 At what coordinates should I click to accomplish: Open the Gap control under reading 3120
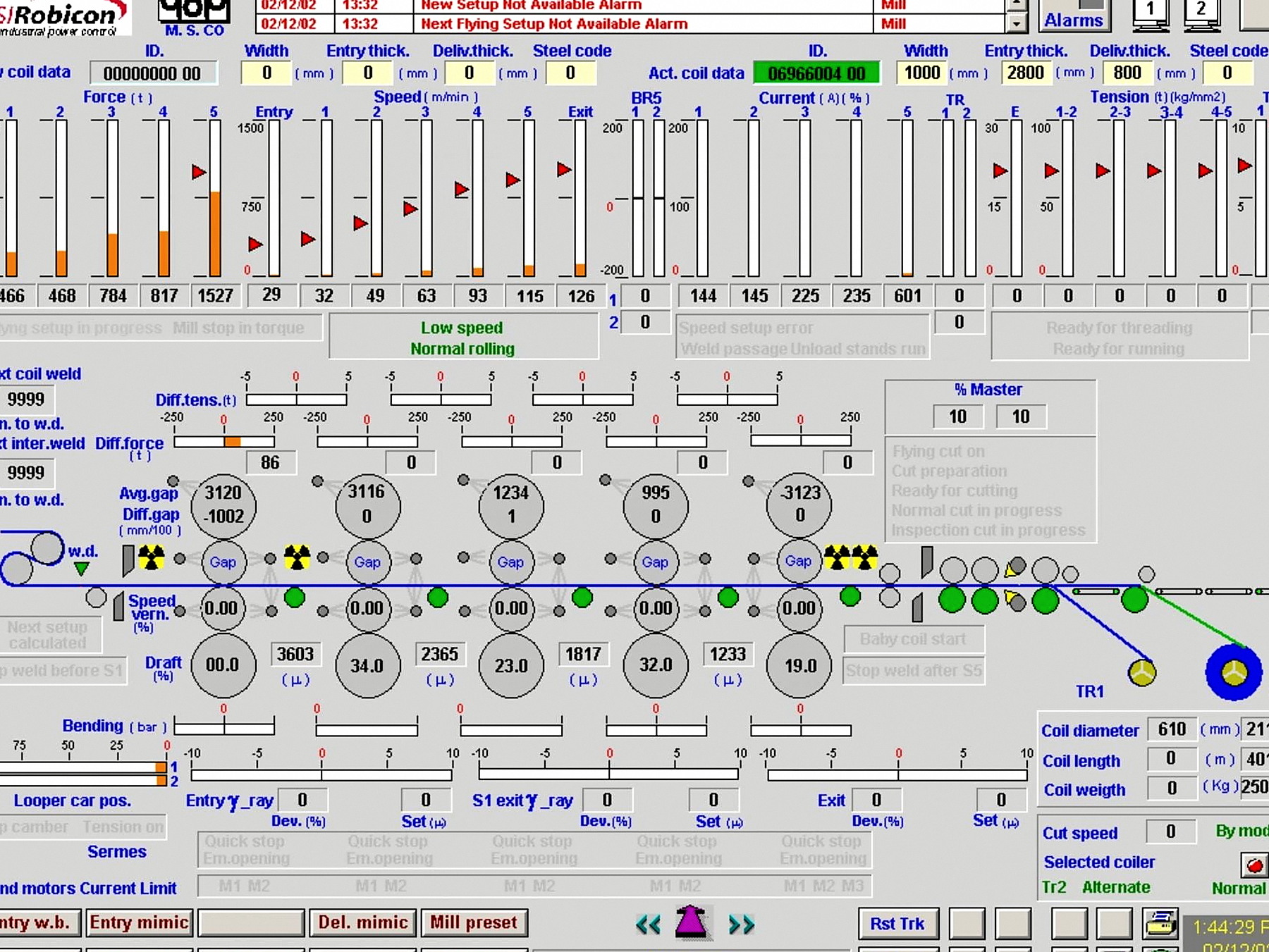coord(223,562)
